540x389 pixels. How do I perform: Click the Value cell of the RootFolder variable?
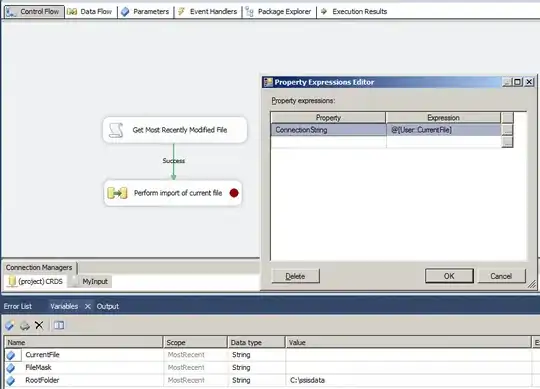(x=408, y=380)
